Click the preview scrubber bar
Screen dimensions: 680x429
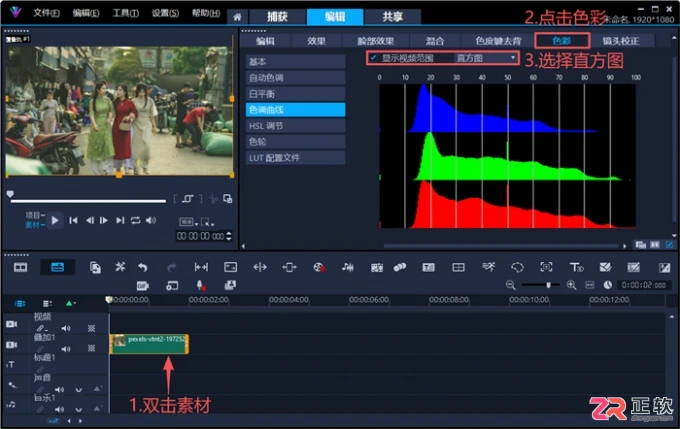click(88, 201)
